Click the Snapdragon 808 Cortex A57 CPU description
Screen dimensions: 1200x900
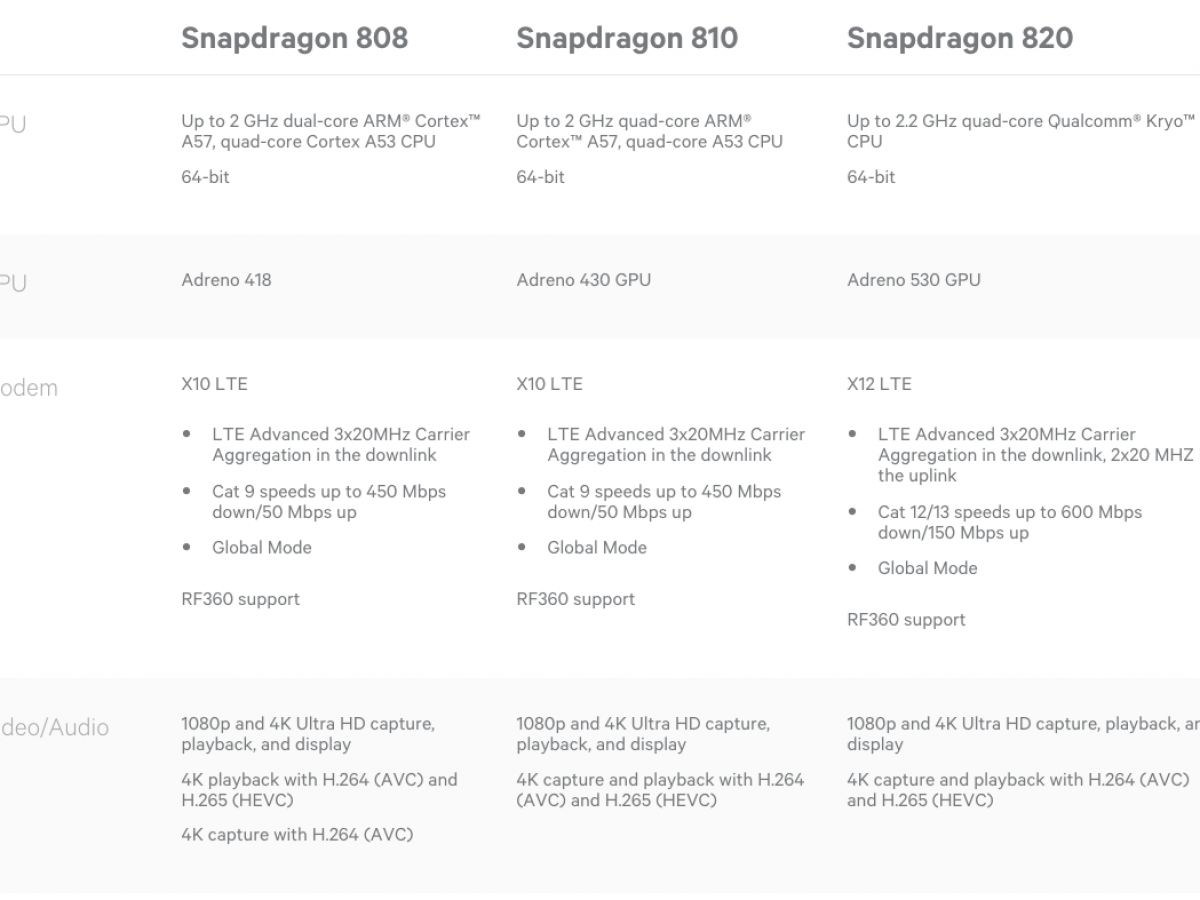[330, 131]
